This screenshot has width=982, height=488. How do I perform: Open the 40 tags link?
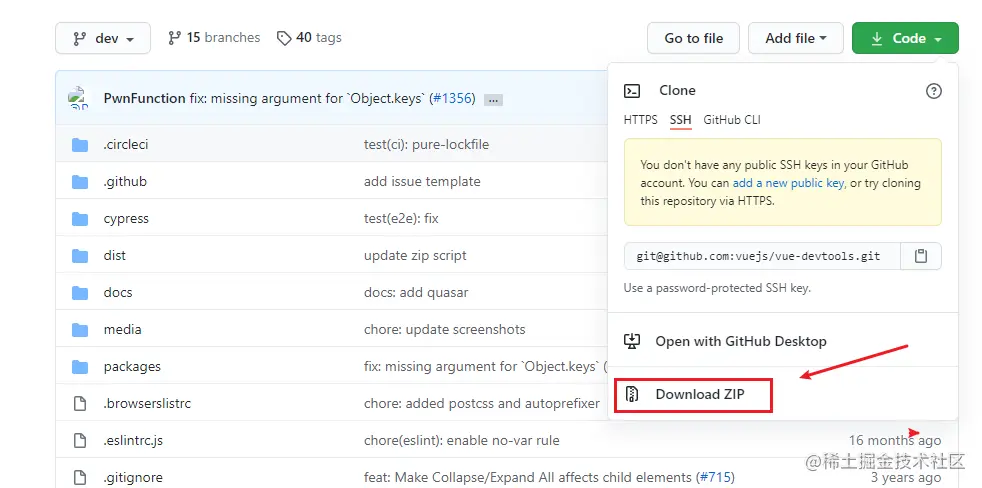coord(309,38)
